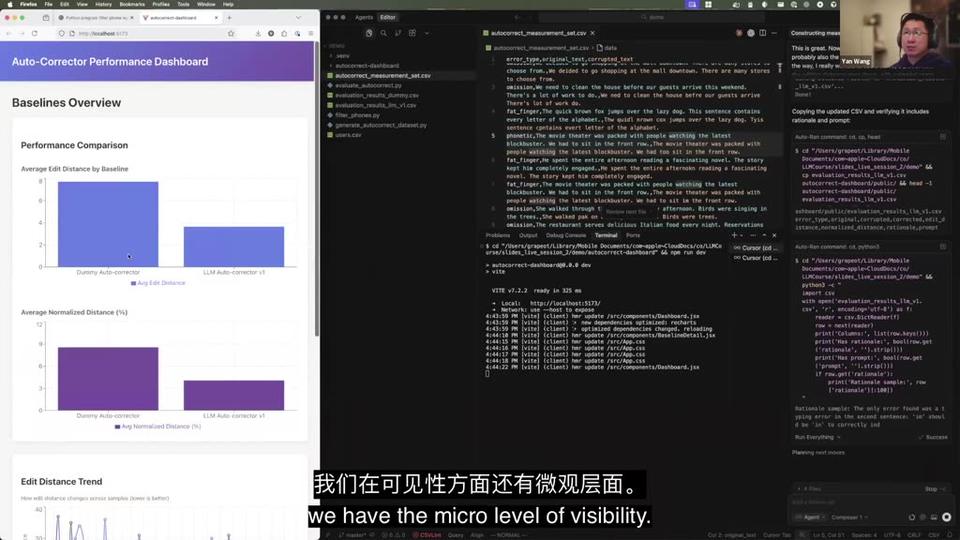Open the Explorer files icon in Cursor sidebar
The height and width of the screenshot is (540, 960).
tap(369, 33)
